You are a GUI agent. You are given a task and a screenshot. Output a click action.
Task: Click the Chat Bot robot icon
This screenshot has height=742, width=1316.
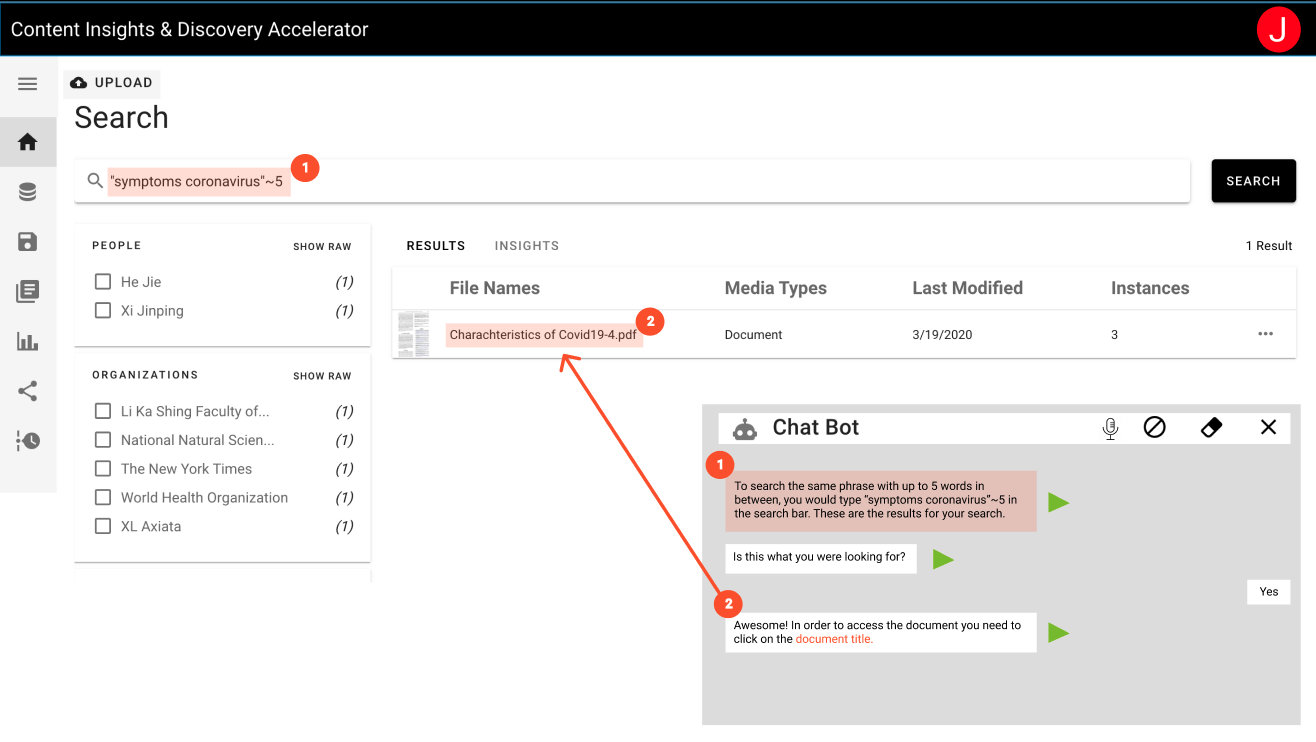click(745, 429)
